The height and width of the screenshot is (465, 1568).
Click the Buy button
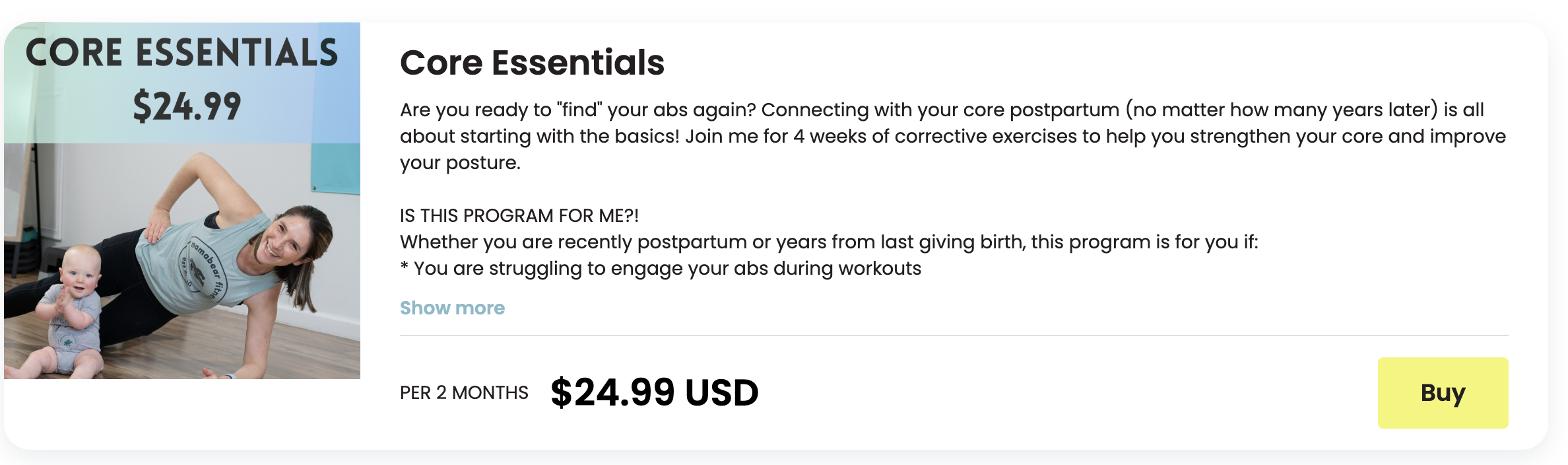(x=1443, y=393)
